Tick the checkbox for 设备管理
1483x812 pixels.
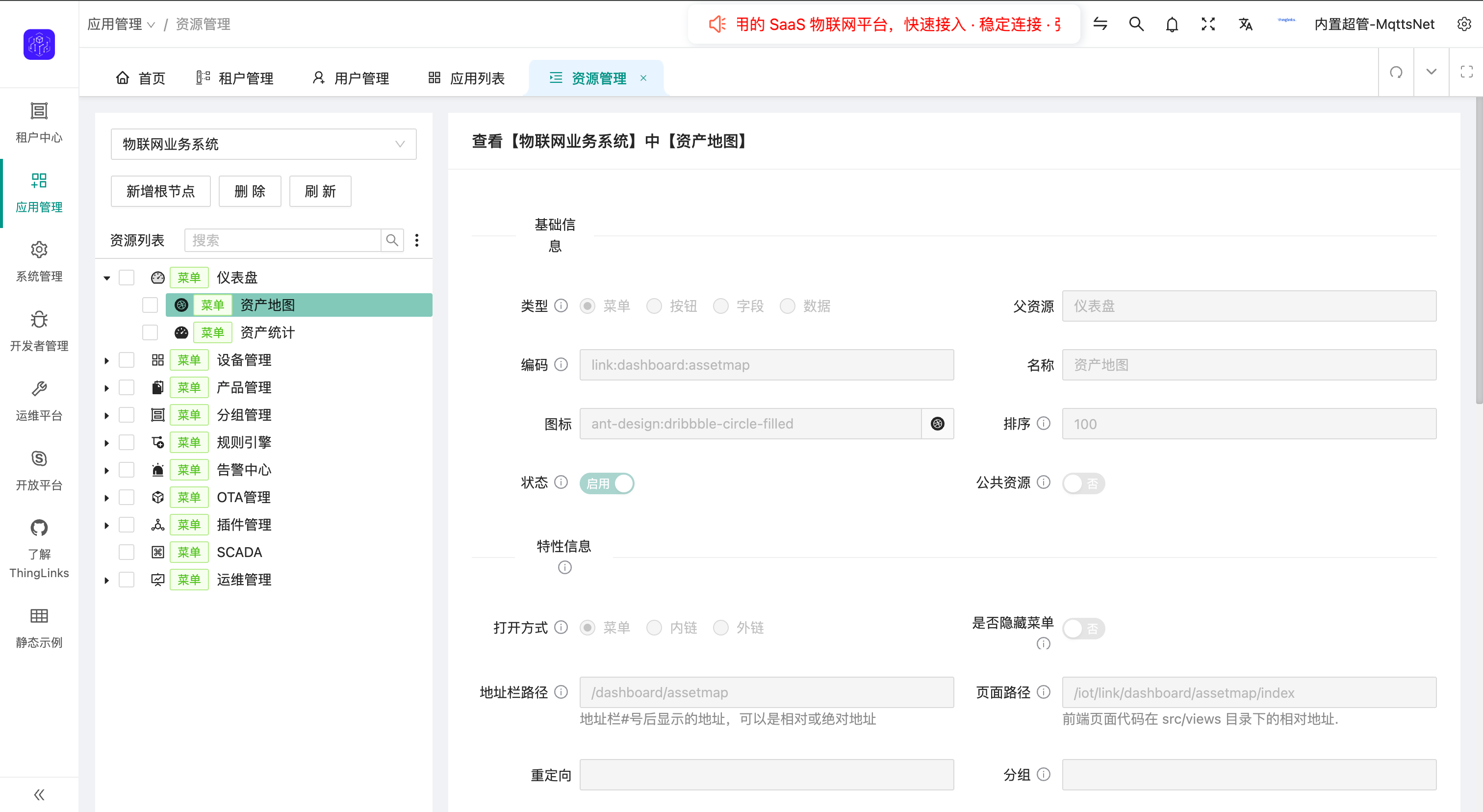(127, 360)
